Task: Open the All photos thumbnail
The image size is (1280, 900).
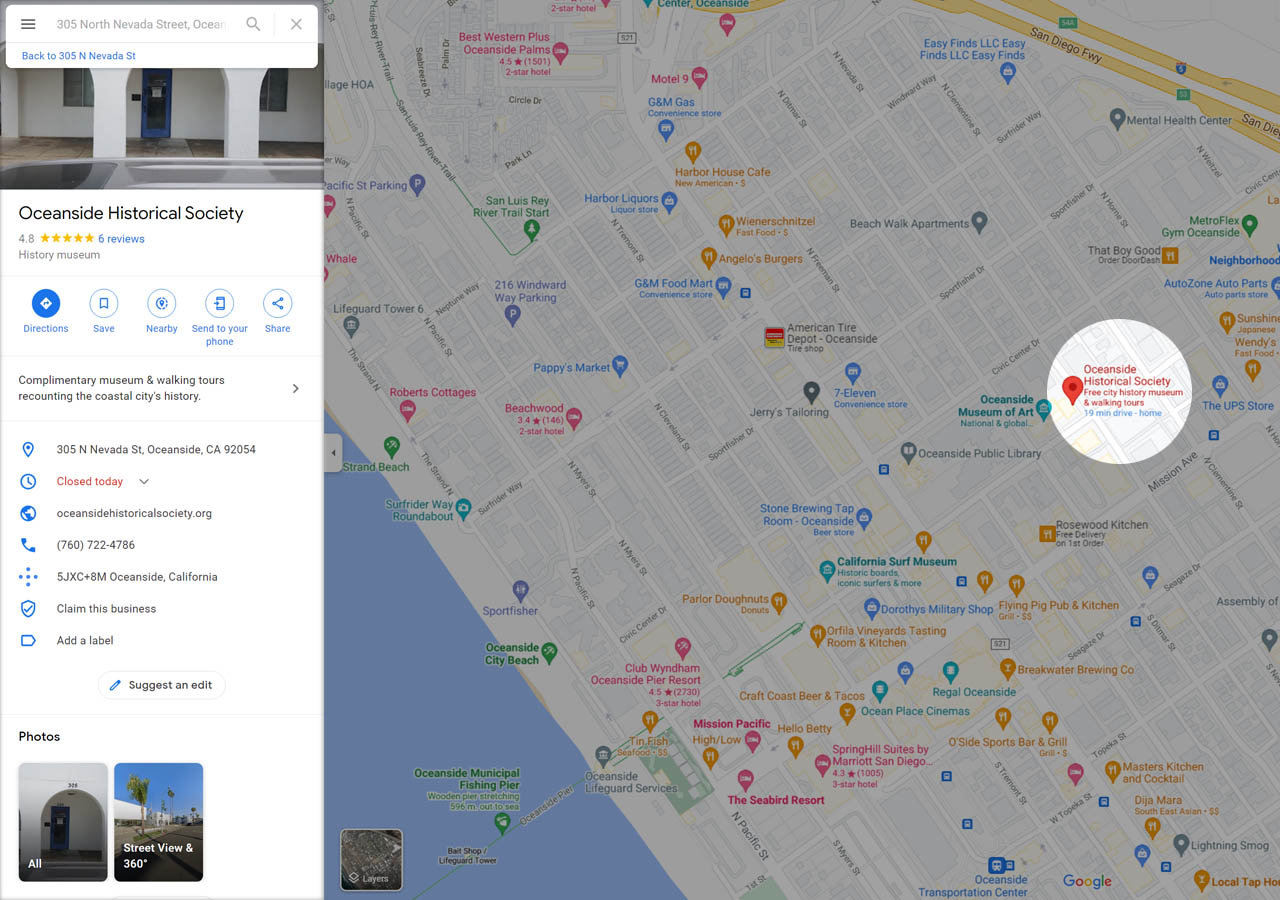Action: pyautogui.click(x=63, y=822)
